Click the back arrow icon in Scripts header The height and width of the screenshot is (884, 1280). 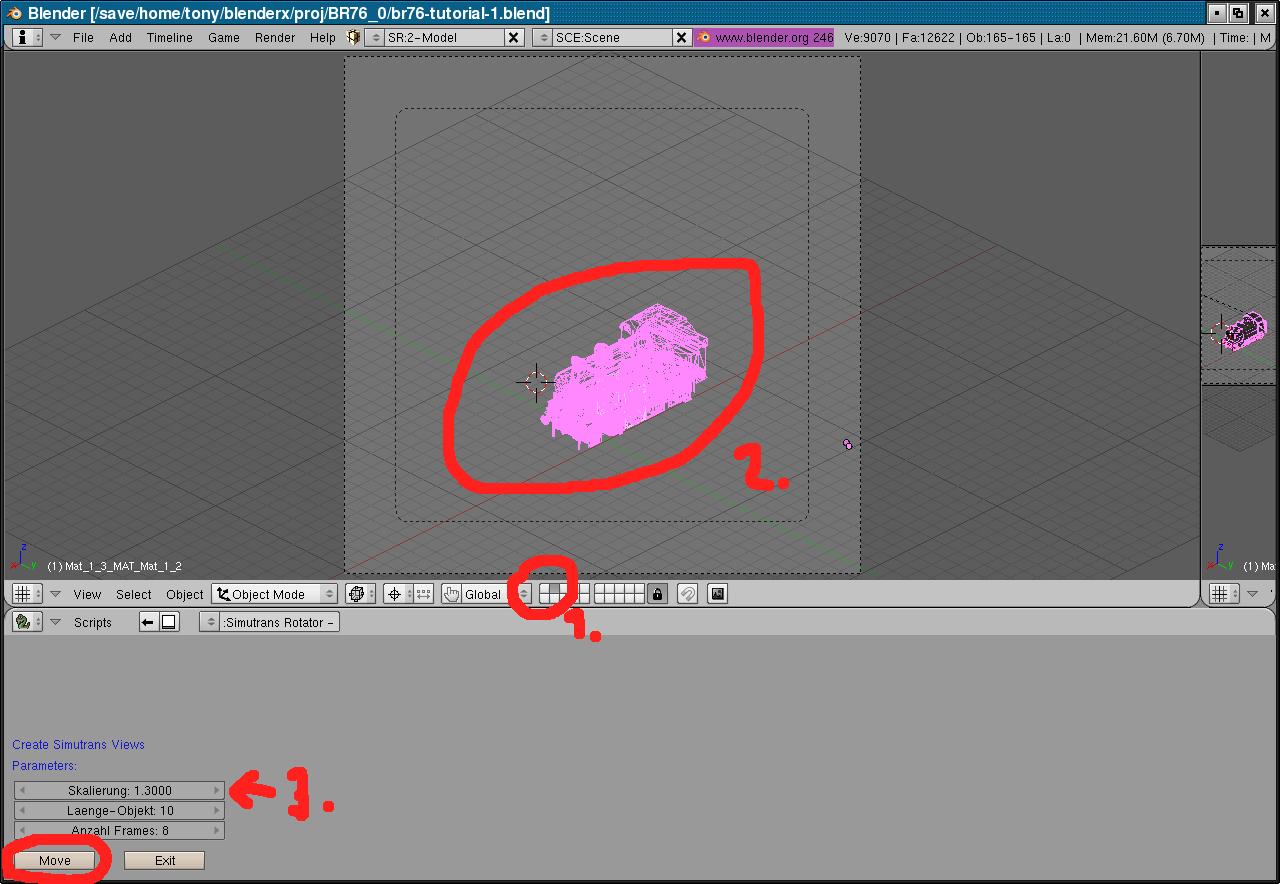tap(148, 622)
